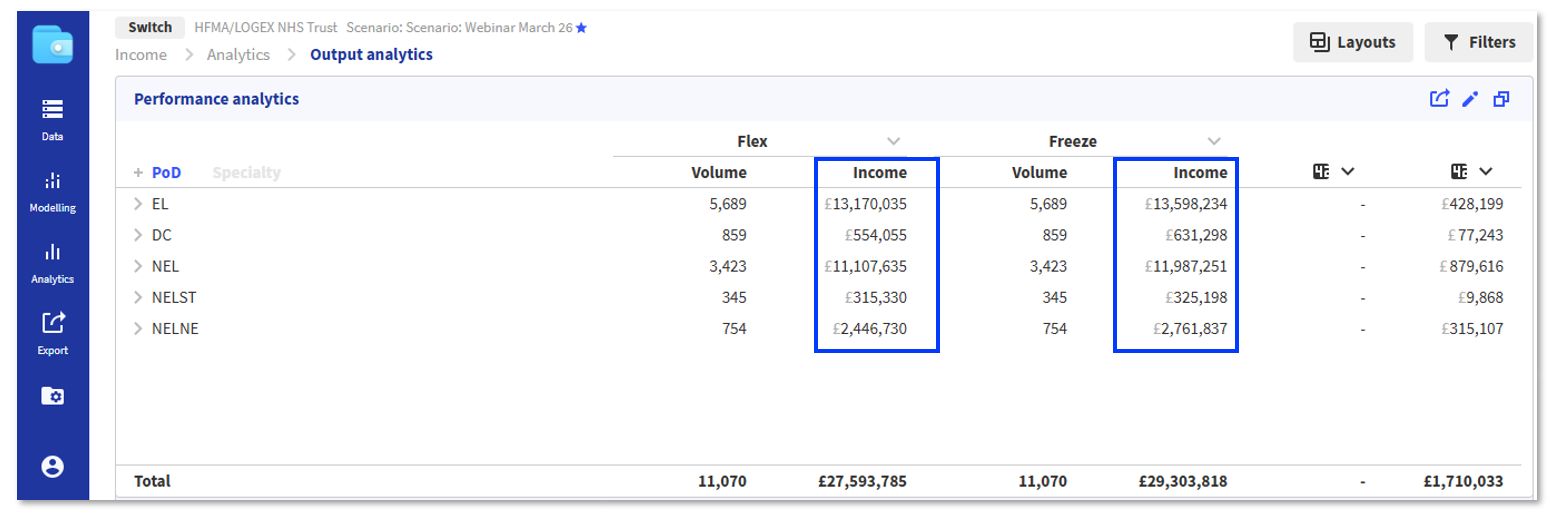
Task: Expand the EL row
Action: point(138,204)
